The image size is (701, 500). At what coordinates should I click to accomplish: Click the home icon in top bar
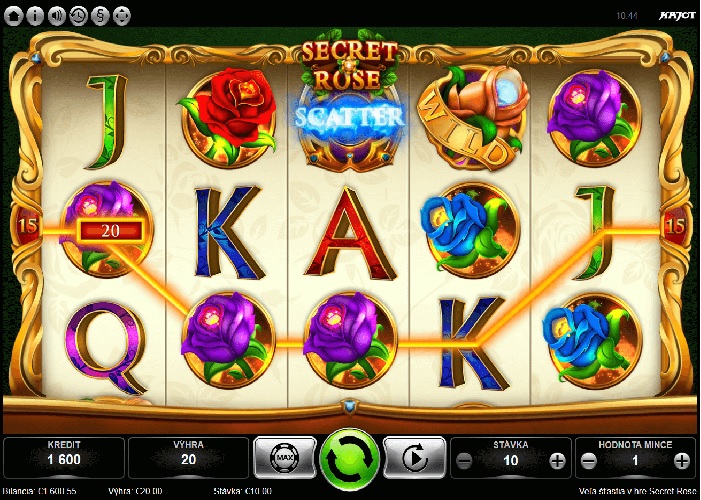[13, 16]
